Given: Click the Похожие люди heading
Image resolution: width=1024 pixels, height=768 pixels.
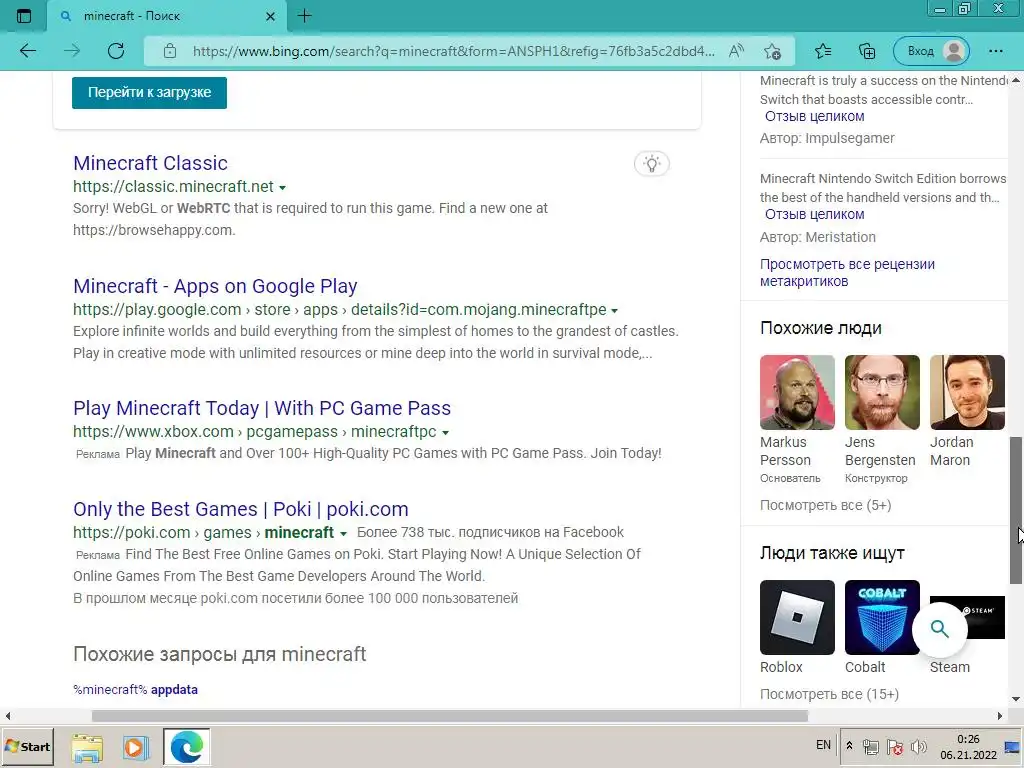Looking at the screenshot, I should (x=820, y=328).
